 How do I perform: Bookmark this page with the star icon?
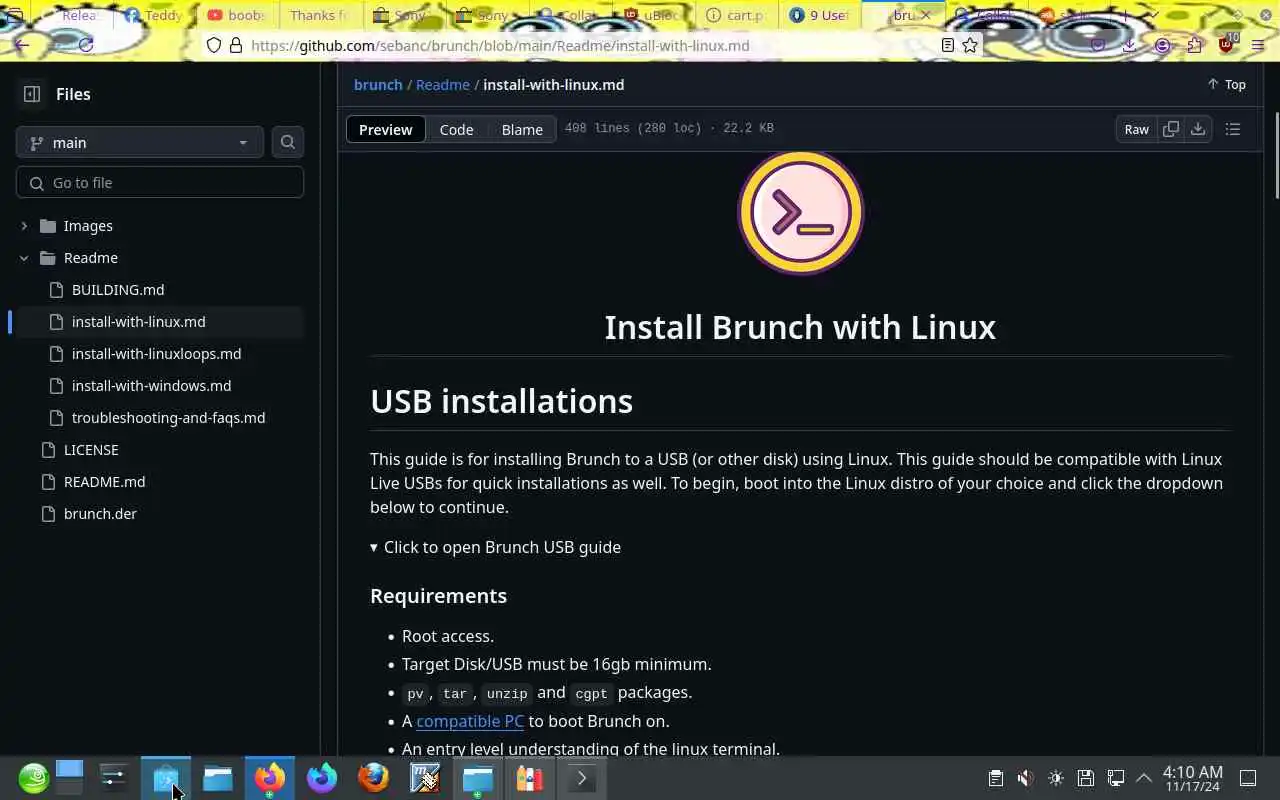click(x=970, y=45)
